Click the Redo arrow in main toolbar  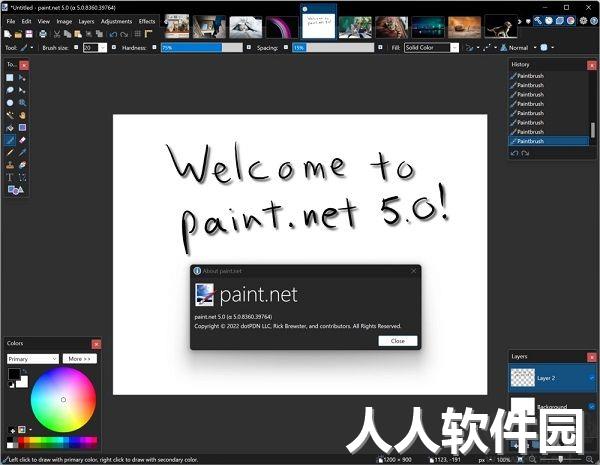pos(124,34)
